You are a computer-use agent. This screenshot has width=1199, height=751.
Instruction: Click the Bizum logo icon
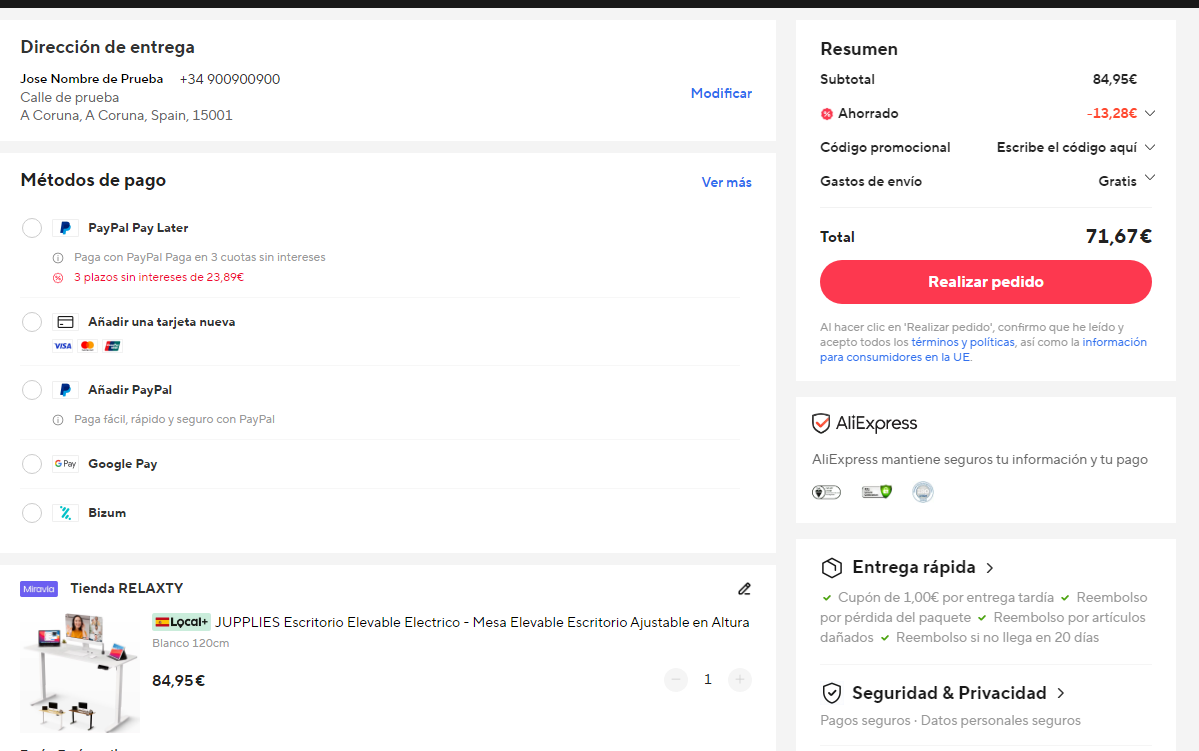pyautogui.click(x=66, y=513)
